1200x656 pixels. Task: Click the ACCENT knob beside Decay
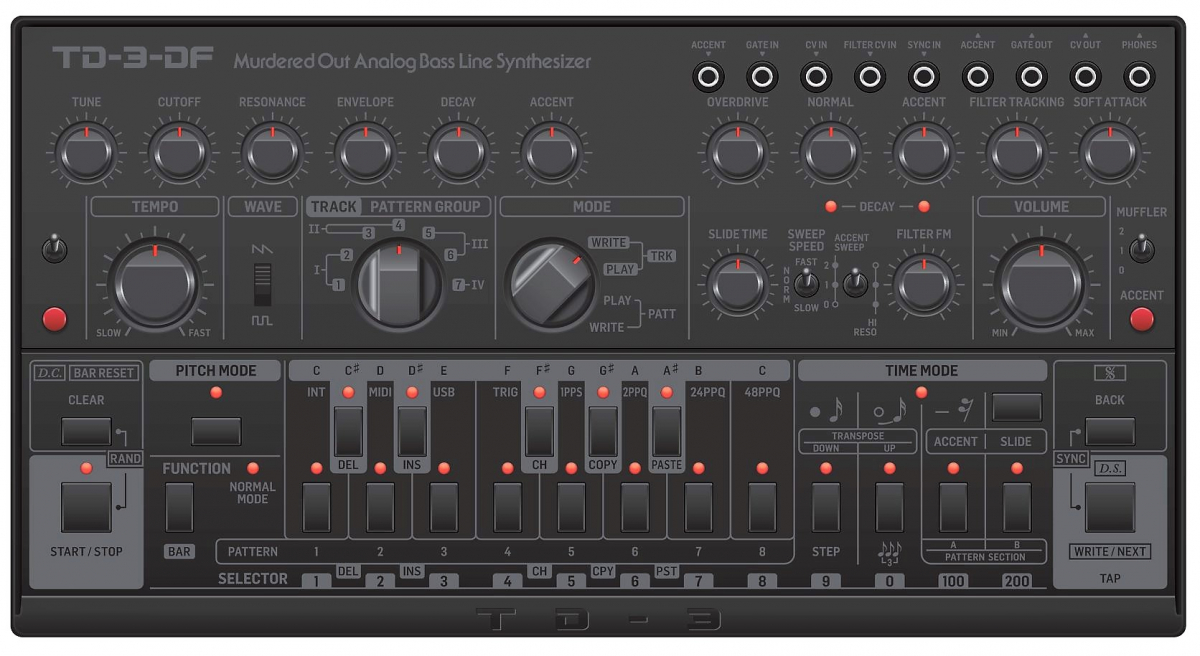click(x=551, y=152)
